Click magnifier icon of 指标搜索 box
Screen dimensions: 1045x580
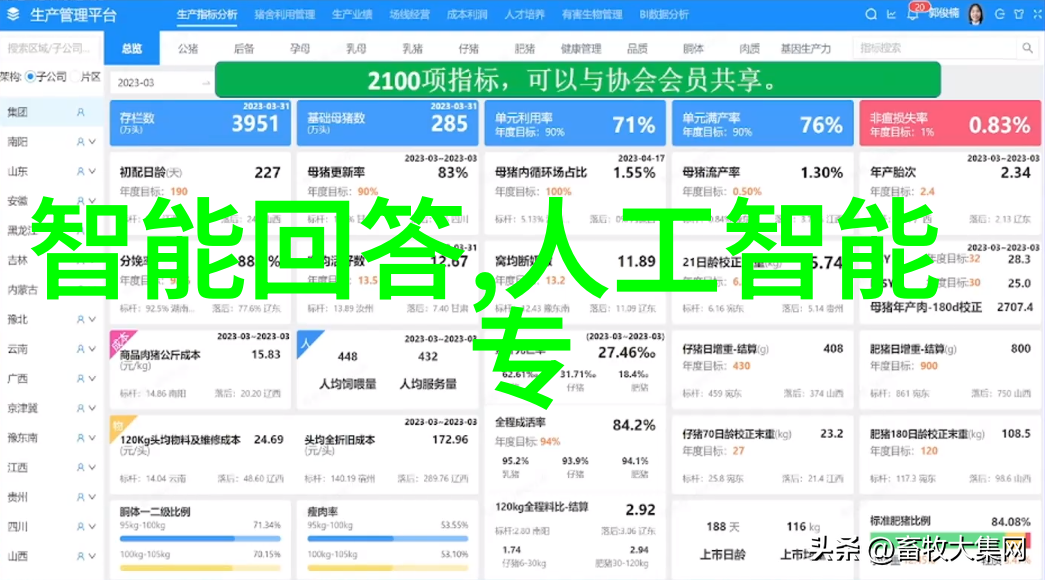[x=1027, y=48]
